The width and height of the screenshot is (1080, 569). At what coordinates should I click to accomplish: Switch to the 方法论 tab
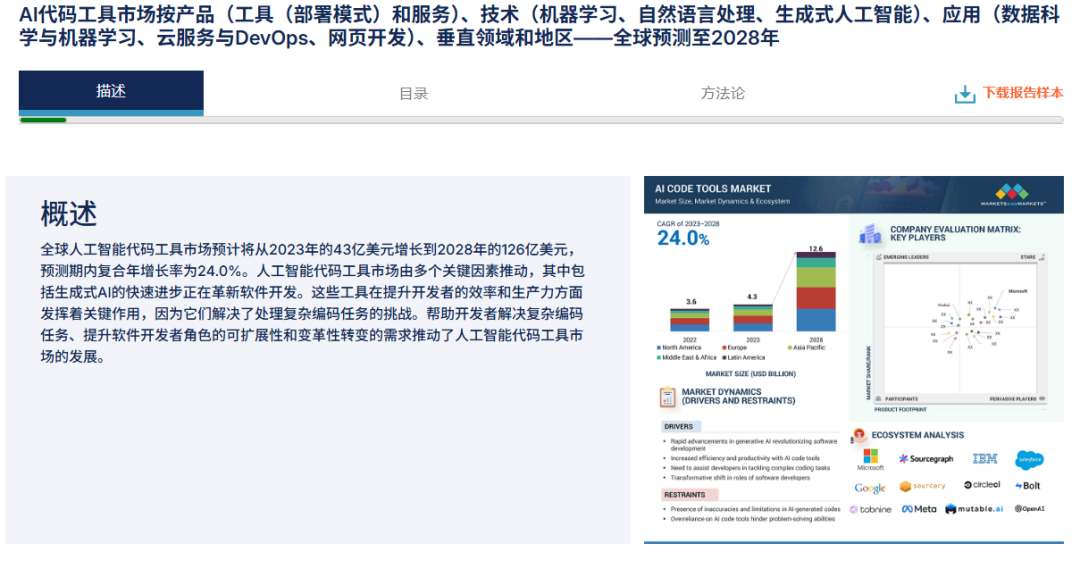[723, 93]
